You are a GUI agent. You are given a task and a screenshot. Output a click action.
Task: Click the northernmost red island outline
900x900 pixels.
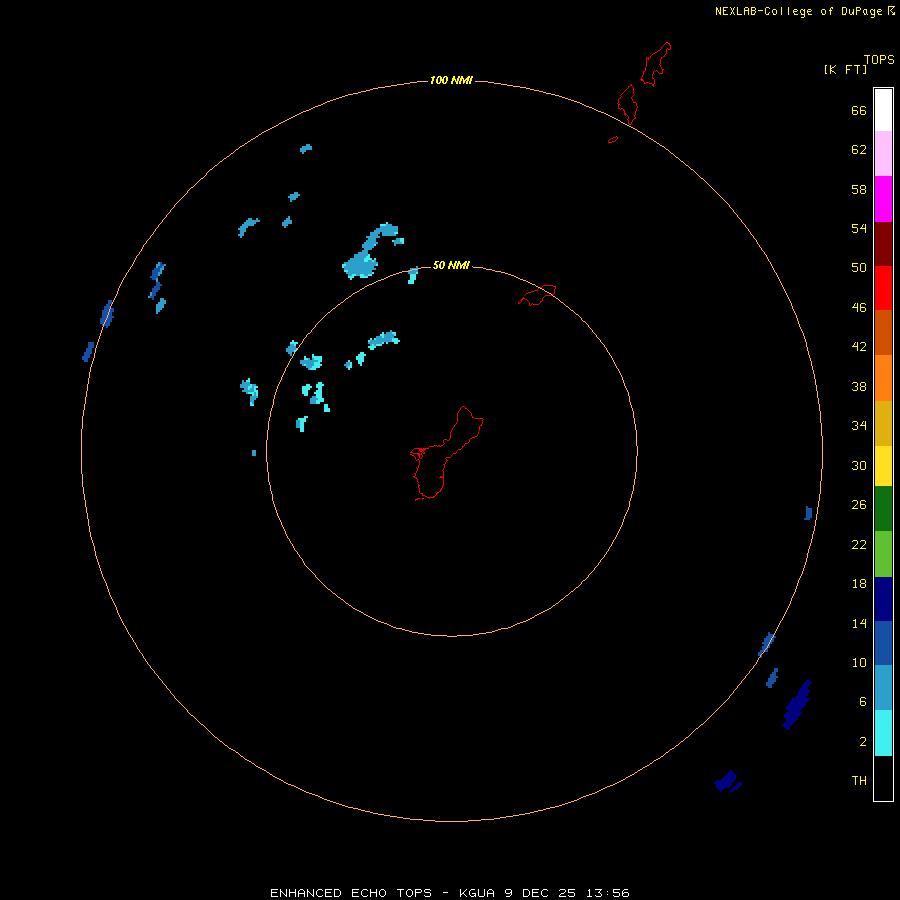click(655, 64)
